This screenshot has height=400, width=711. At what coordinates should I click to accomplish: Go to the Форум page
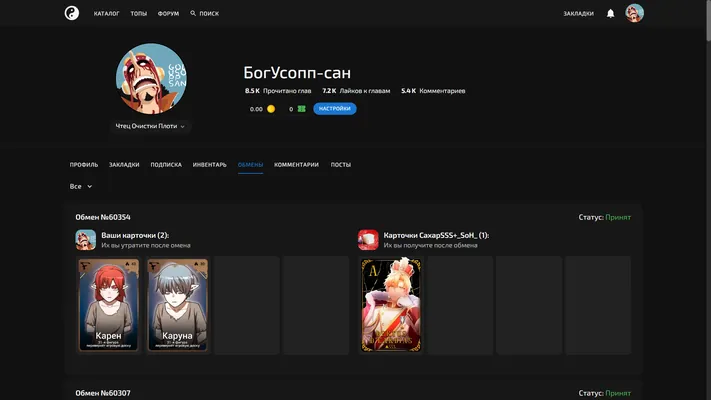pos(168,14)
